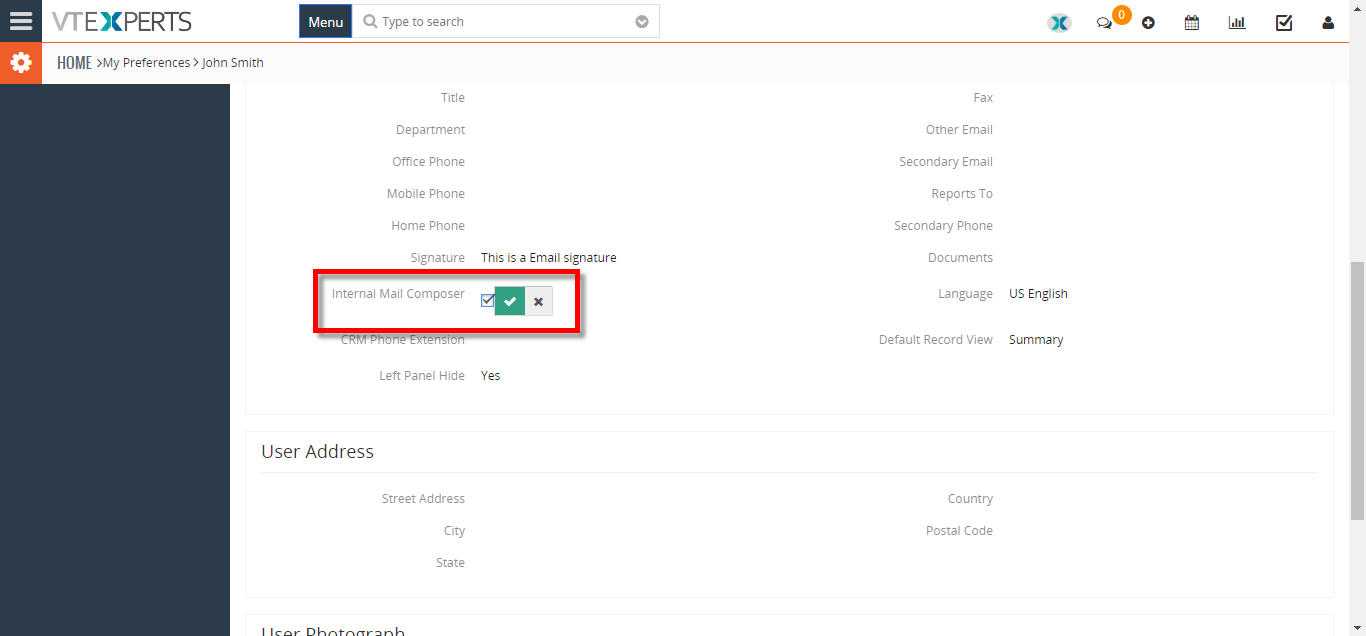
Task: Click Default Record View value 'Summary'
Action: click(x=1036, y=339)
